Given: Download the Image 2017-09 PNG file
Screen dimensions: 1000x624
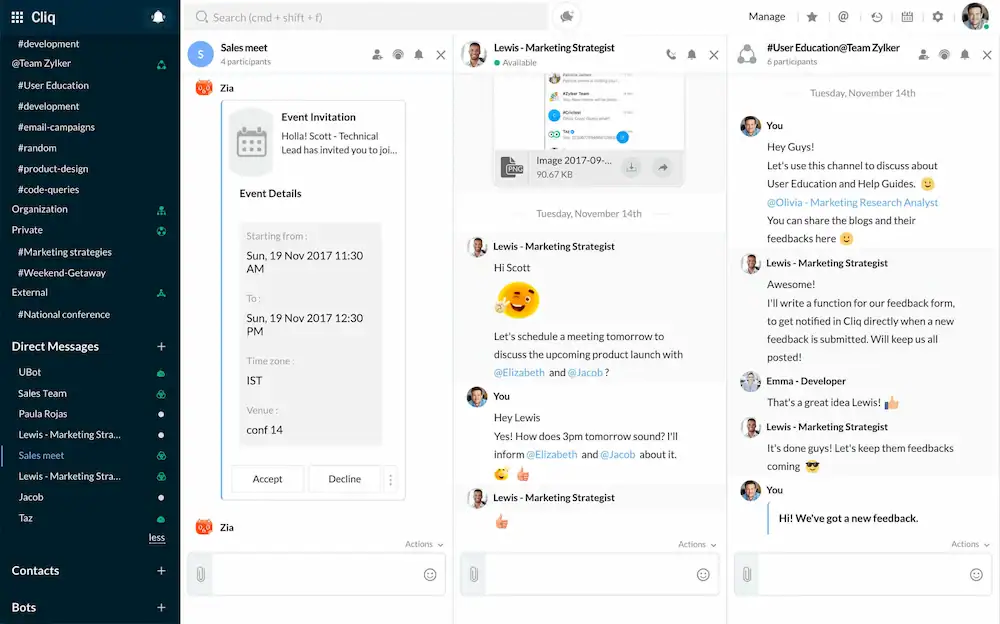Looking at the screenshot, I should (629, 169).
